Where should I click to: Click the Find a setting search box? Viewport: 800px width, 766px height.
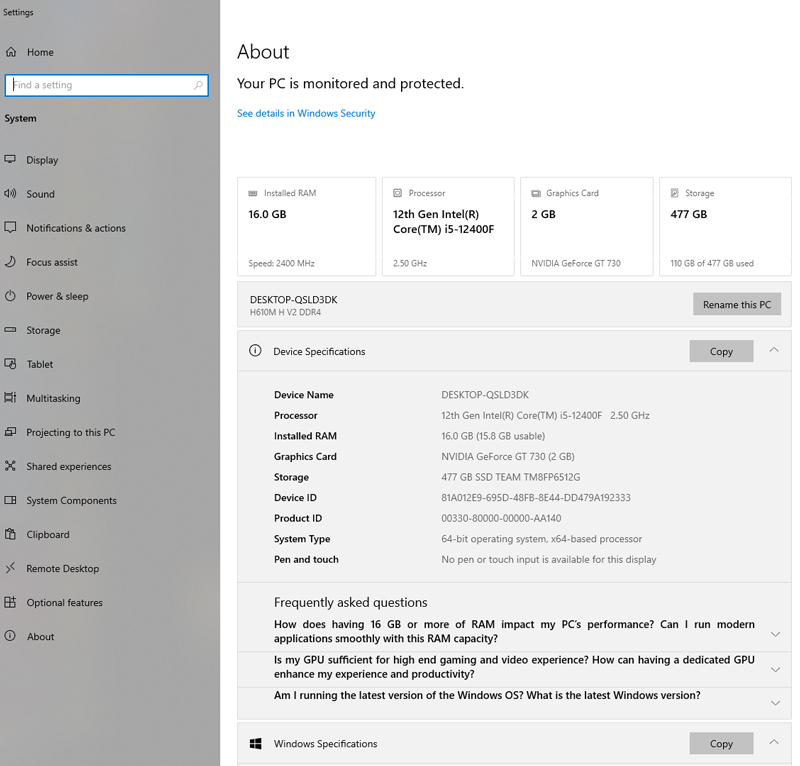click(107, 85)
